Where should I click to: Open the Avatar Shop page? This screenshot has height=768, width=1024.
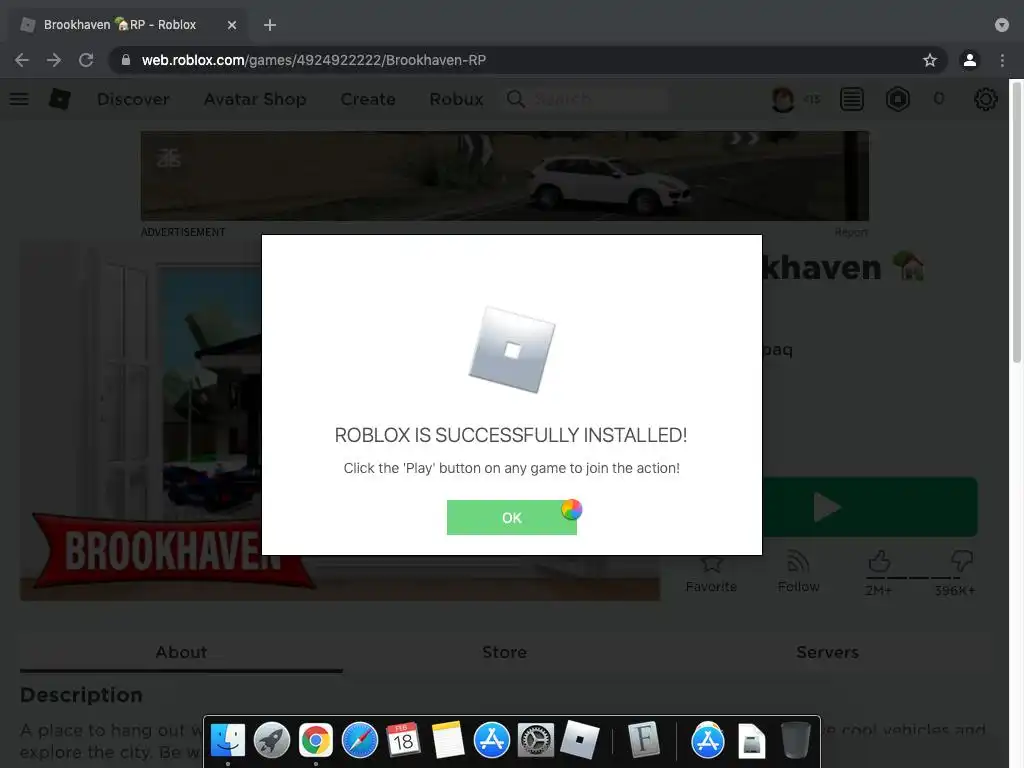255,99
